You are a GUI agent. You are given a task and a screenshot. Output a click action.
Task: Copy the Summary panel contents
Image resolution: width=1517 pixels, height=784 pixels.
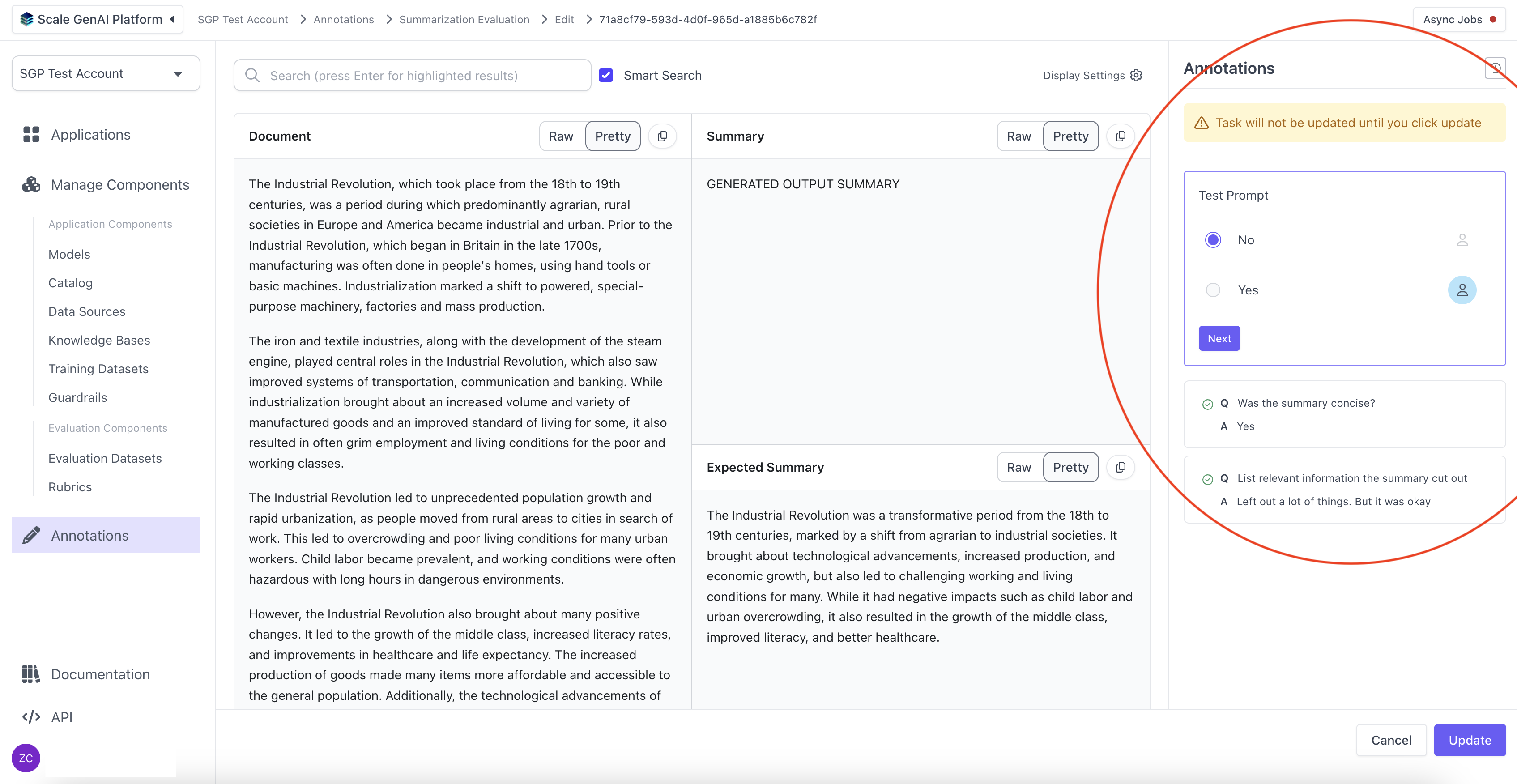coord(1120,136)
